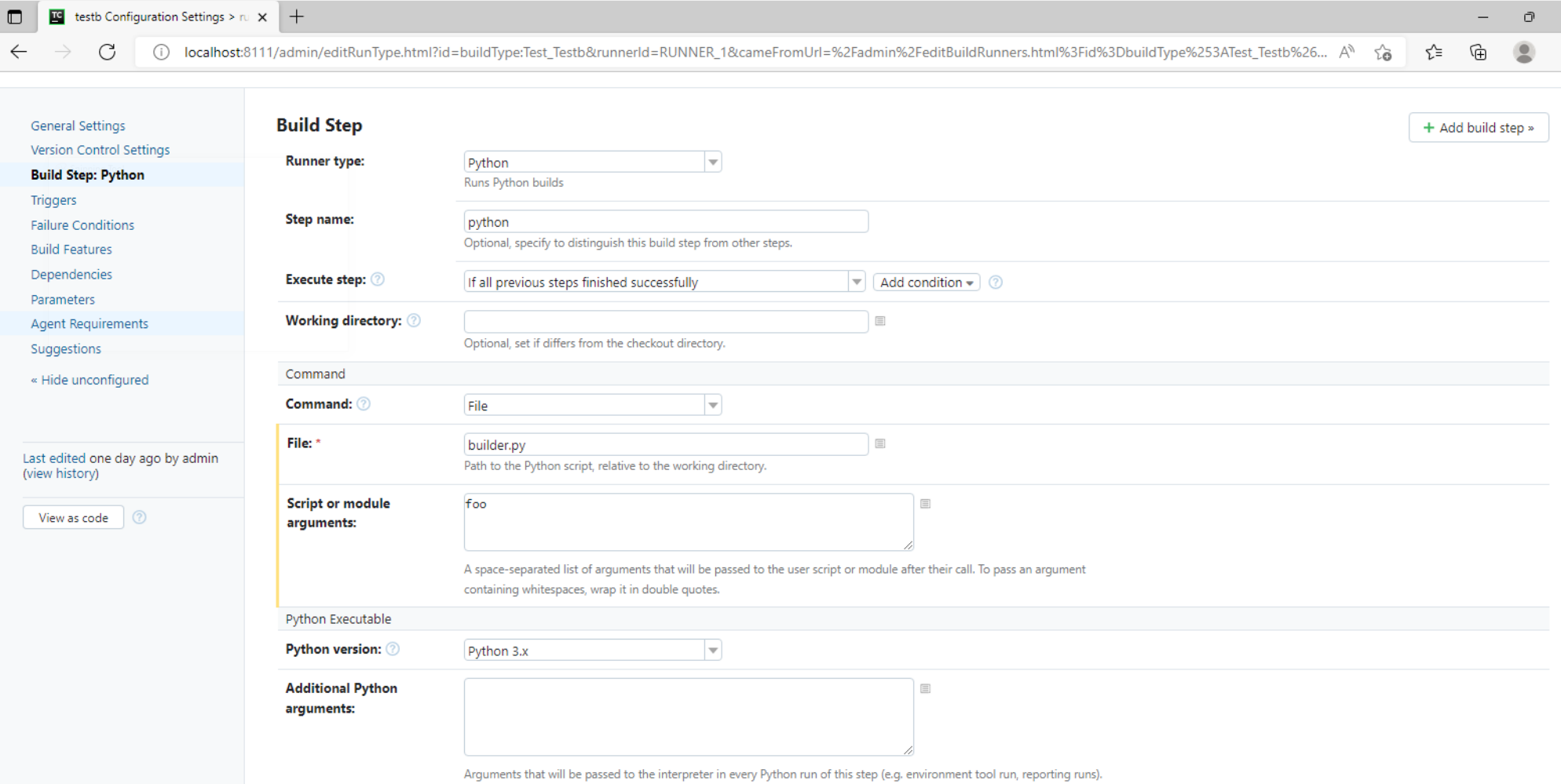Open the Dependencies section
The height and width of the screenshot is (784, 1561).
coord(71,275)
